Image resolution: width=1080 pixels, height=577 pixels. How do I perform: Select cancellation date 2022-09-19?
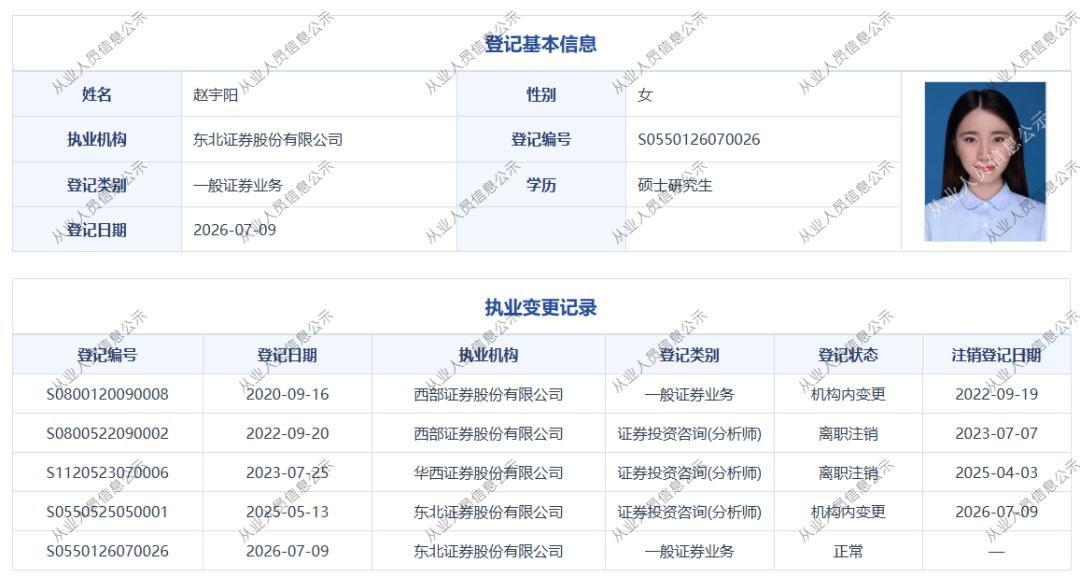point(996,395)
